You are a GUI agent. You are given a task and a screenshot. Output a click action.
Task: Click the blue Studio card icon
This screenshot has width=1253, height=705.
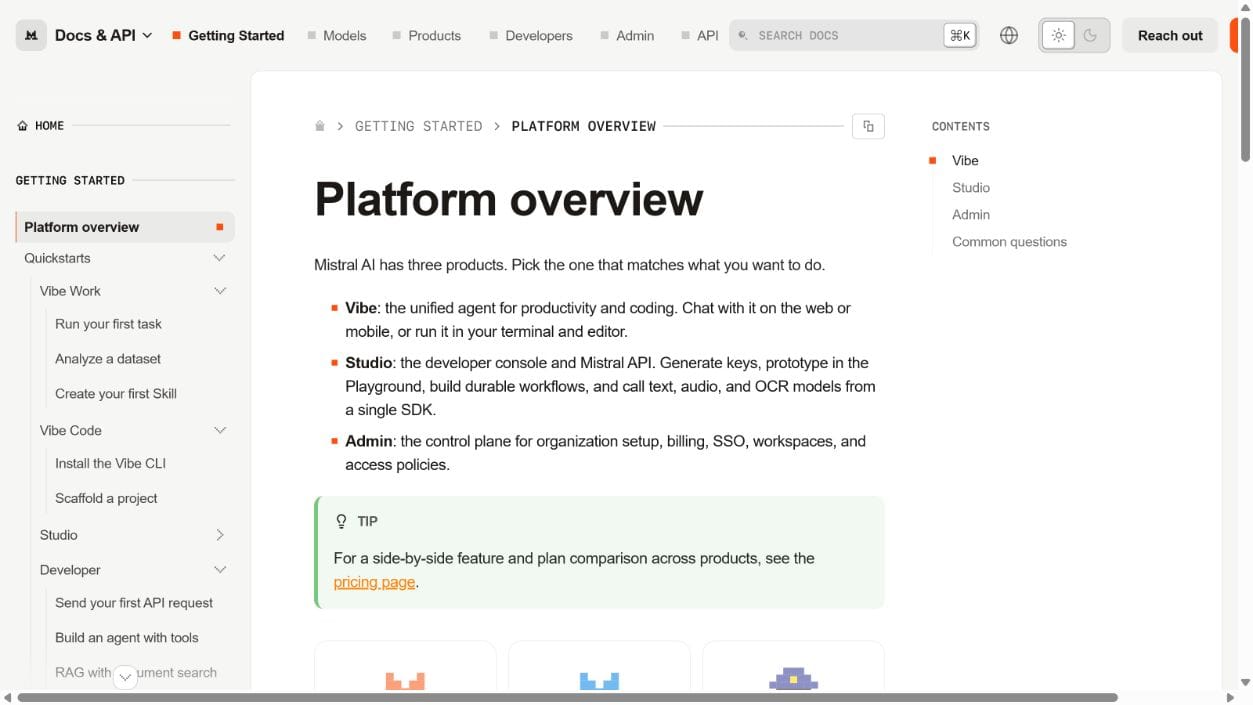(599, 680)
